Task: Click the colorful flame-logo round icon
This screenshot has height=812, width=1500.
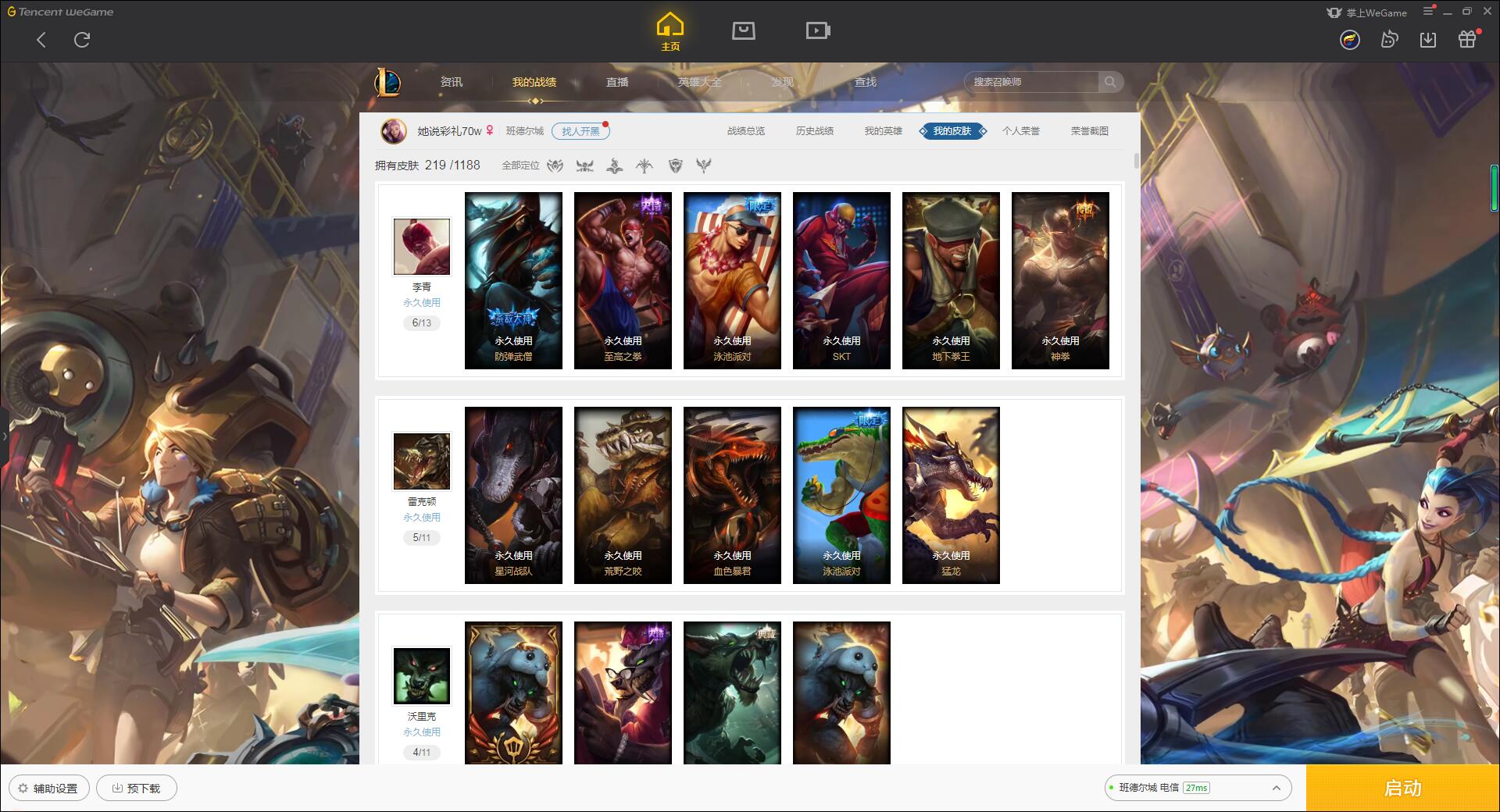Action: pos(1350,40)
